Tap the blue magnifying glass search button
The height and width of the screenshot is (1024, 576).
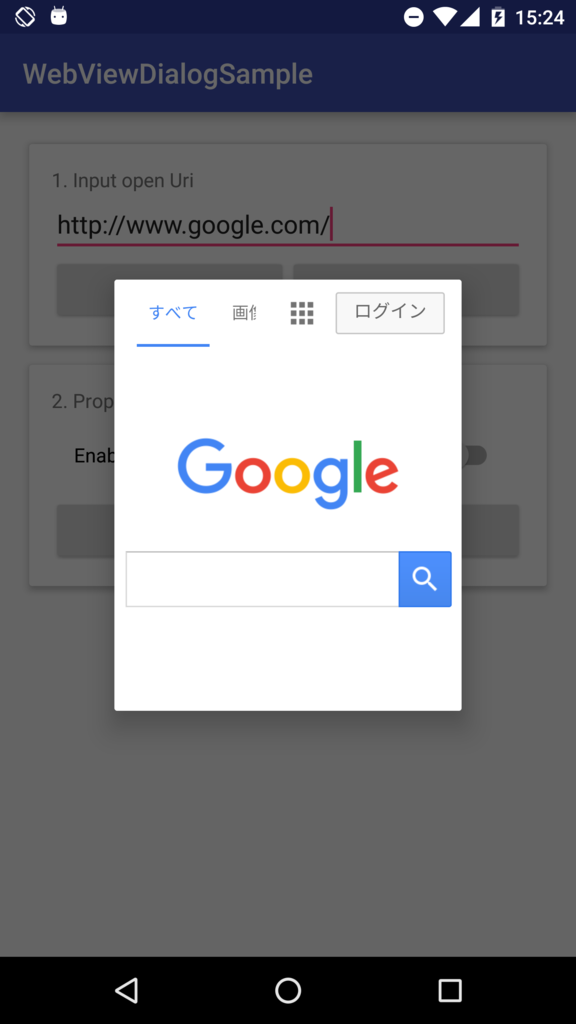click(x=424, y=579)
